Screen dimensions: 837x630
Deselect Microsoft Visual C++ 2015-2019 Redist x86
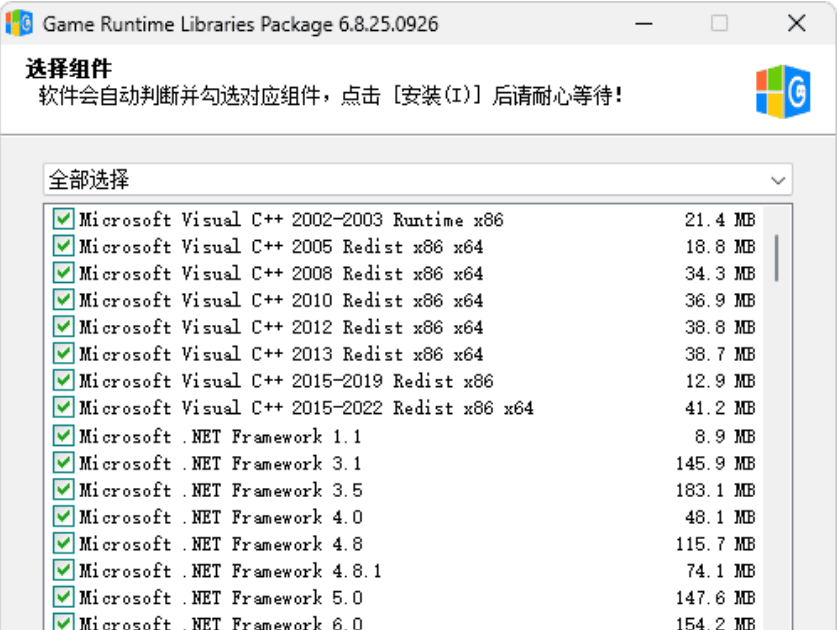[62, 381]
